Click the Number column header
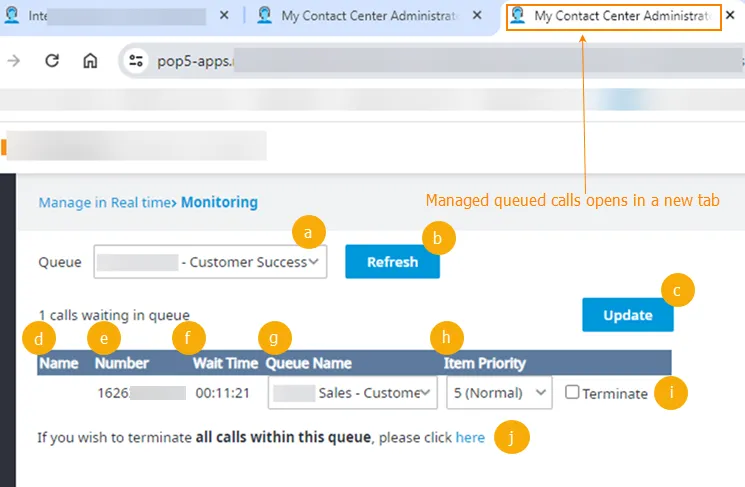The image size is (745, 487). pyautogui.click(x=122, y=363)
